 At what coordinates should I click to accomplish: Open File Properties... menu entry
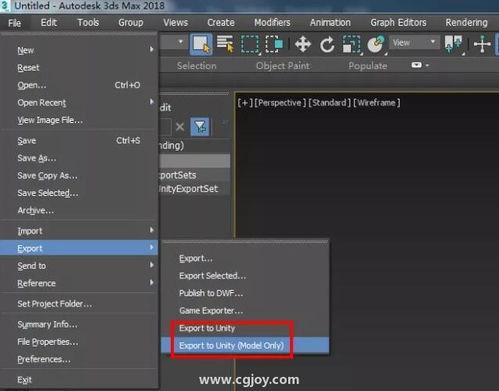coord(79,342)
